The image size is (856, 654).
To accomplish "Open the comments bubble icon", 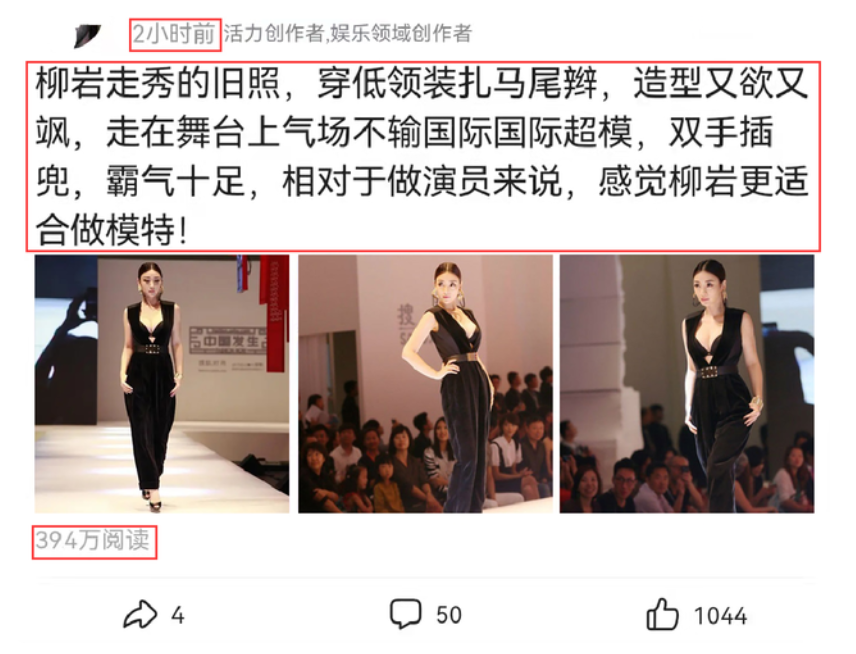I will (x=405, y=614).
